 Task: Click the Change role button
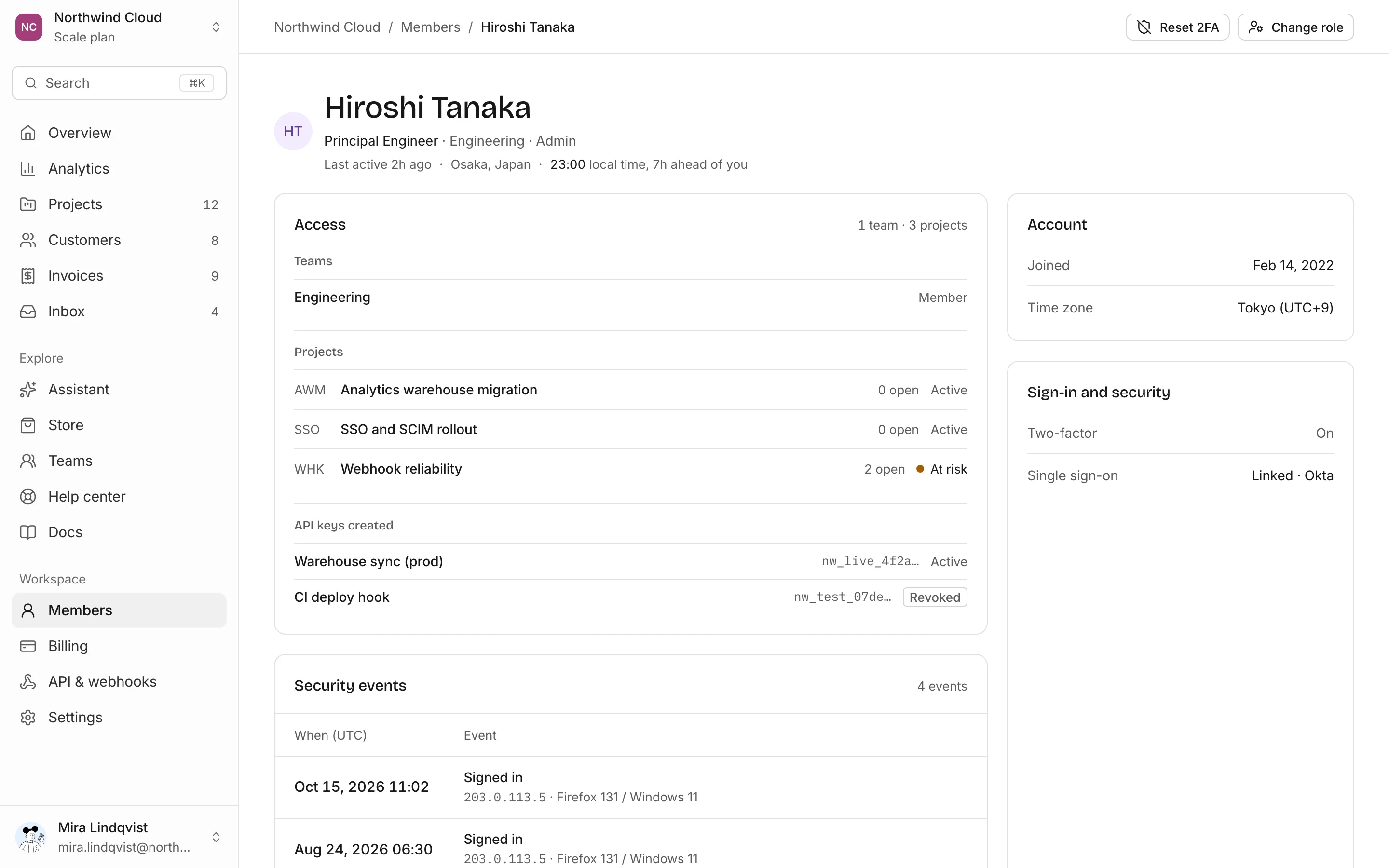tap(1295, 27)
